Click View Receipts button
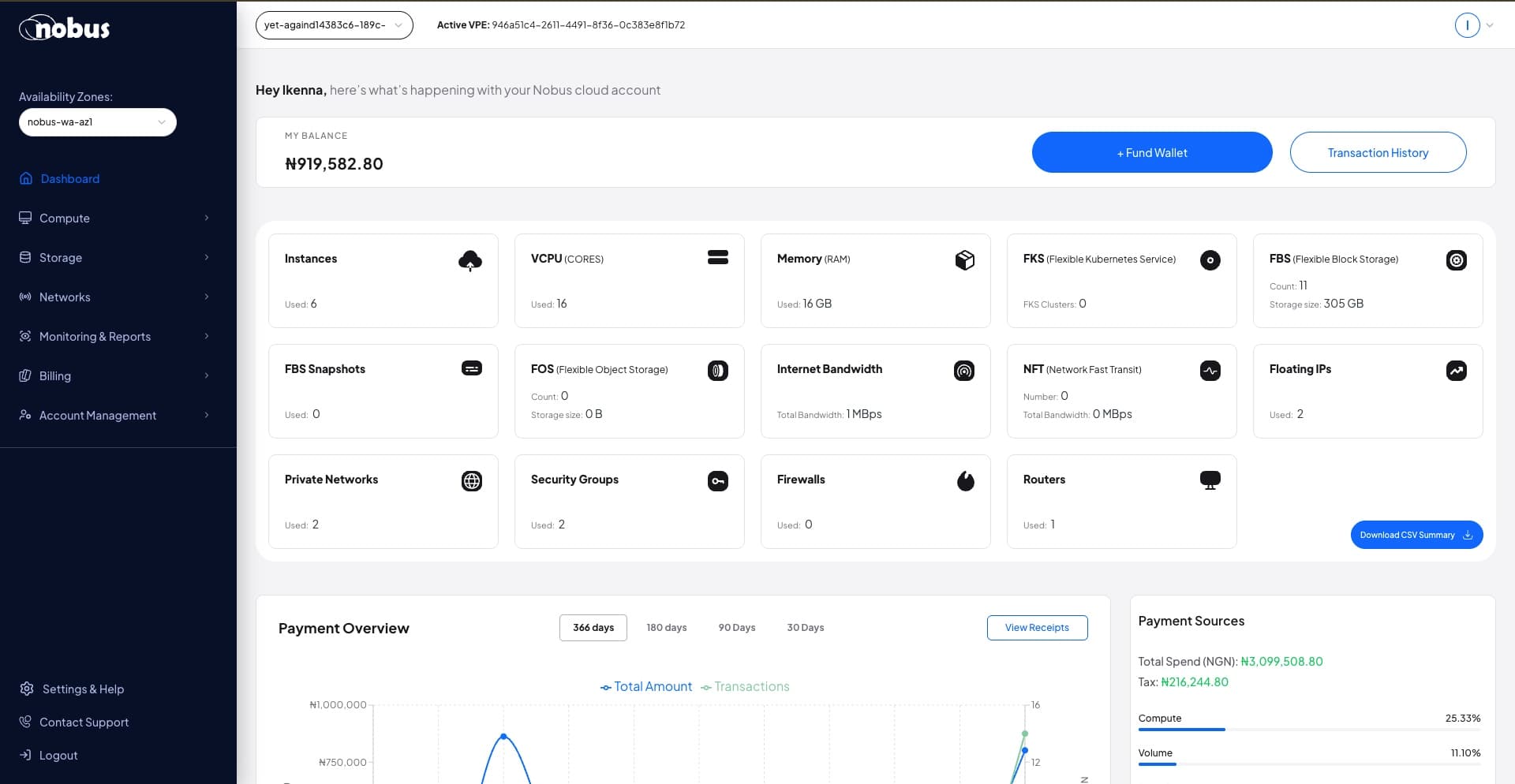 pos(1037,628)
